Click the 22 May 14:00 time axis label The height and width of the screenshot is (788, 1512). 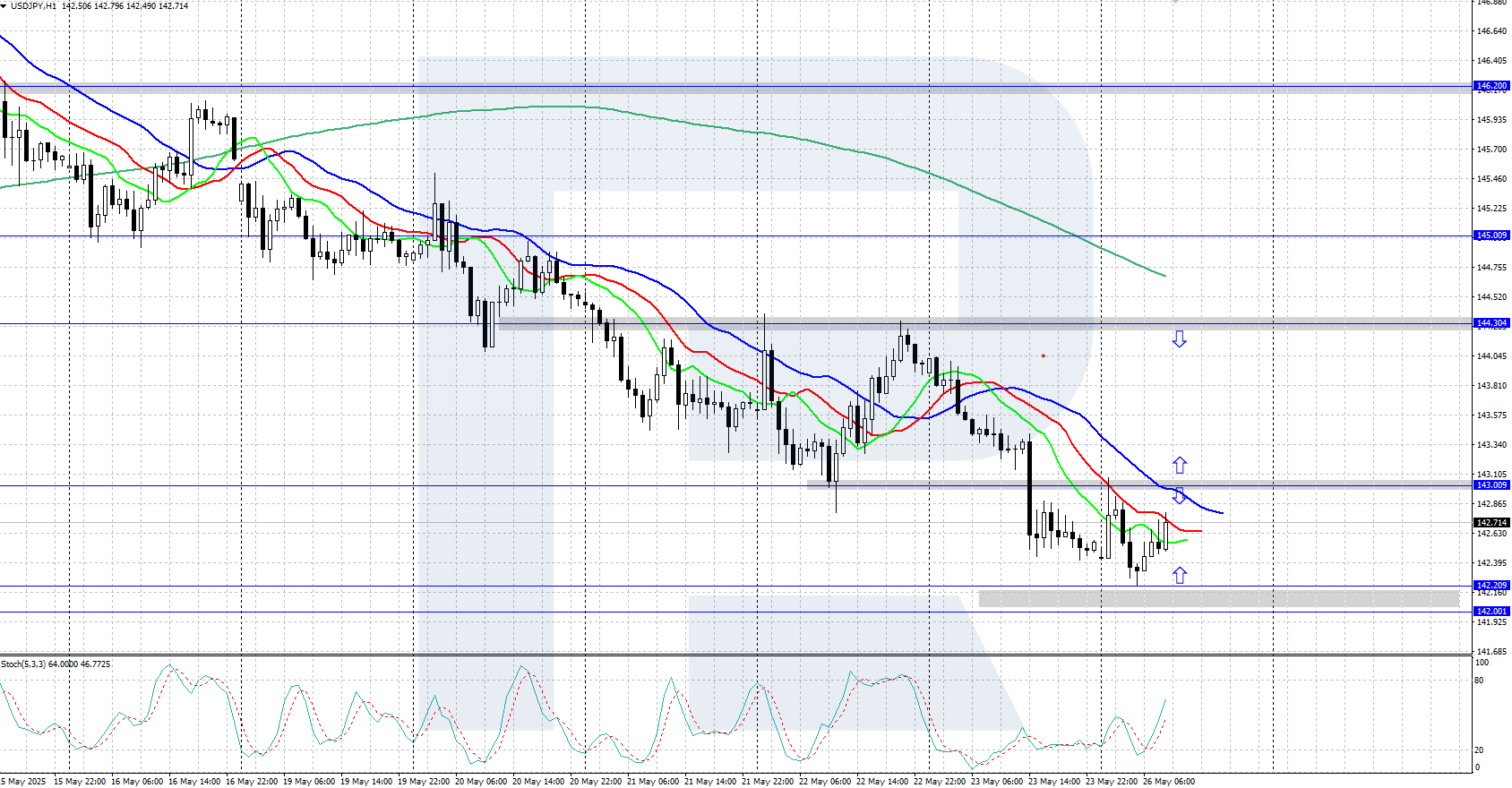pos(882,782)
